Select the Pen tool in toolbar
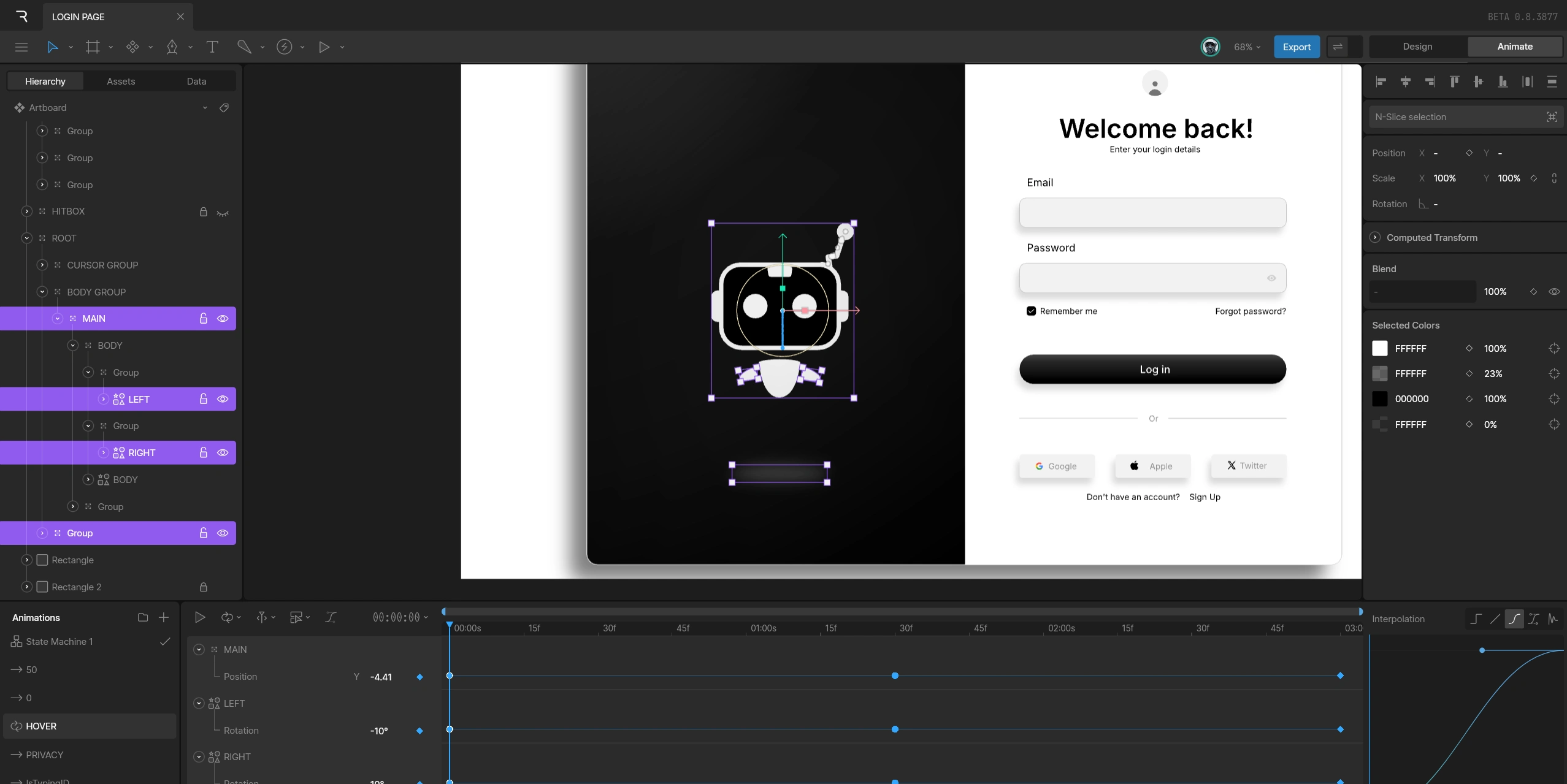Screen dimensions: 1567x784 point(172,47)
